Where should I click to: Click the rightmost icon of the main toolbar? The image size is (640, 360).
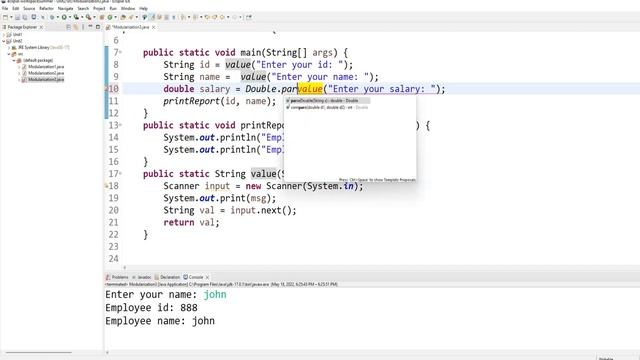point(249,17)
